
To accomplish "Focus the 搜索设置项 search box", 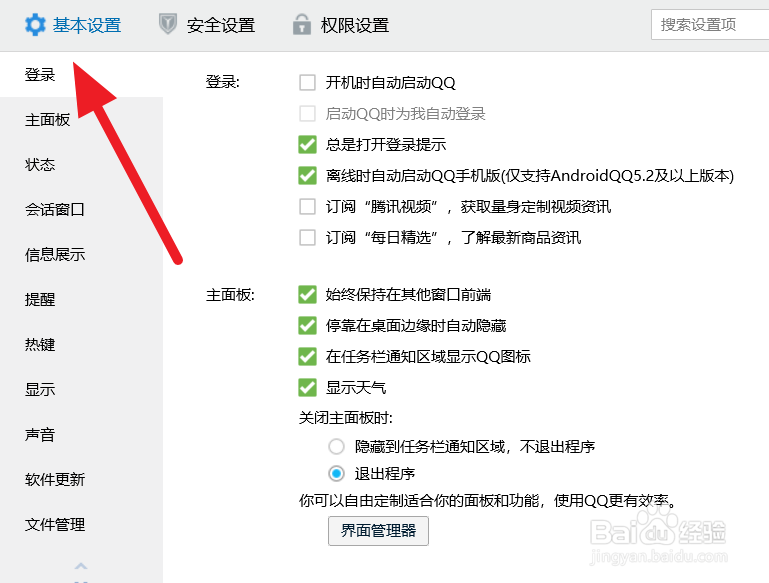I will (710, 25).
